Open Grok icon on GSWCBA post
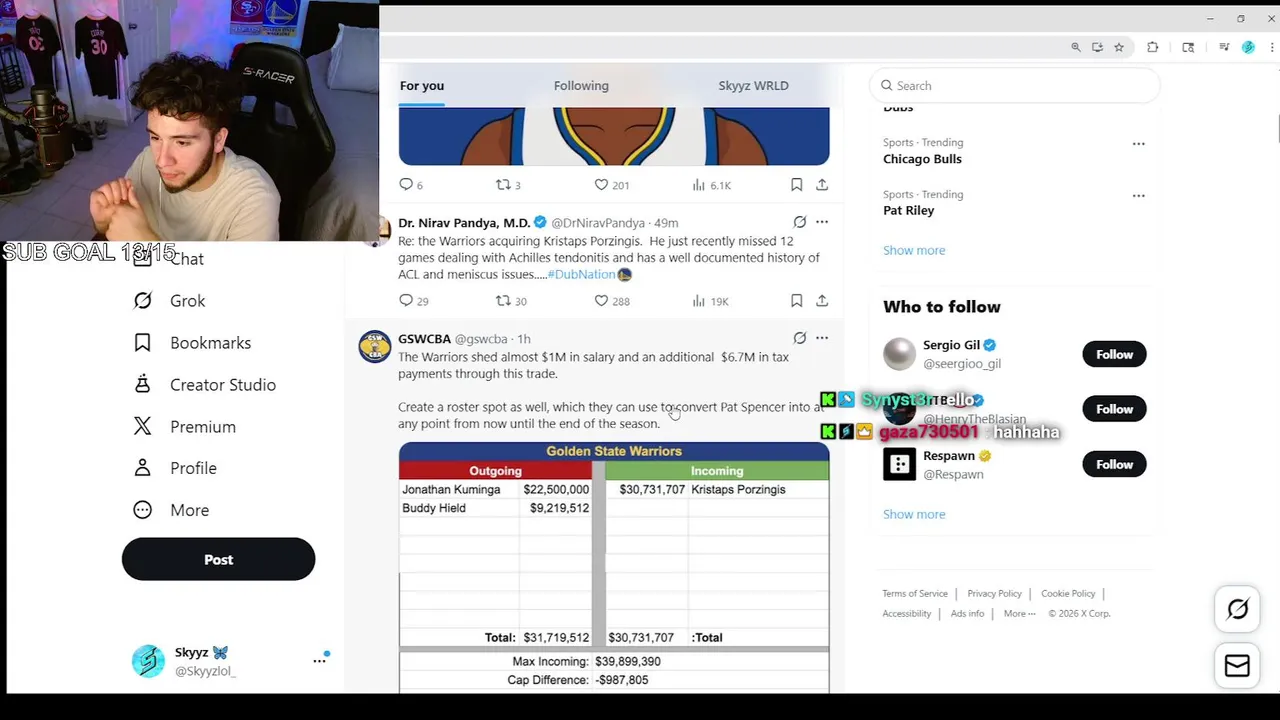Viewport: 1280px width, 720px height. (x=800, y=338)
